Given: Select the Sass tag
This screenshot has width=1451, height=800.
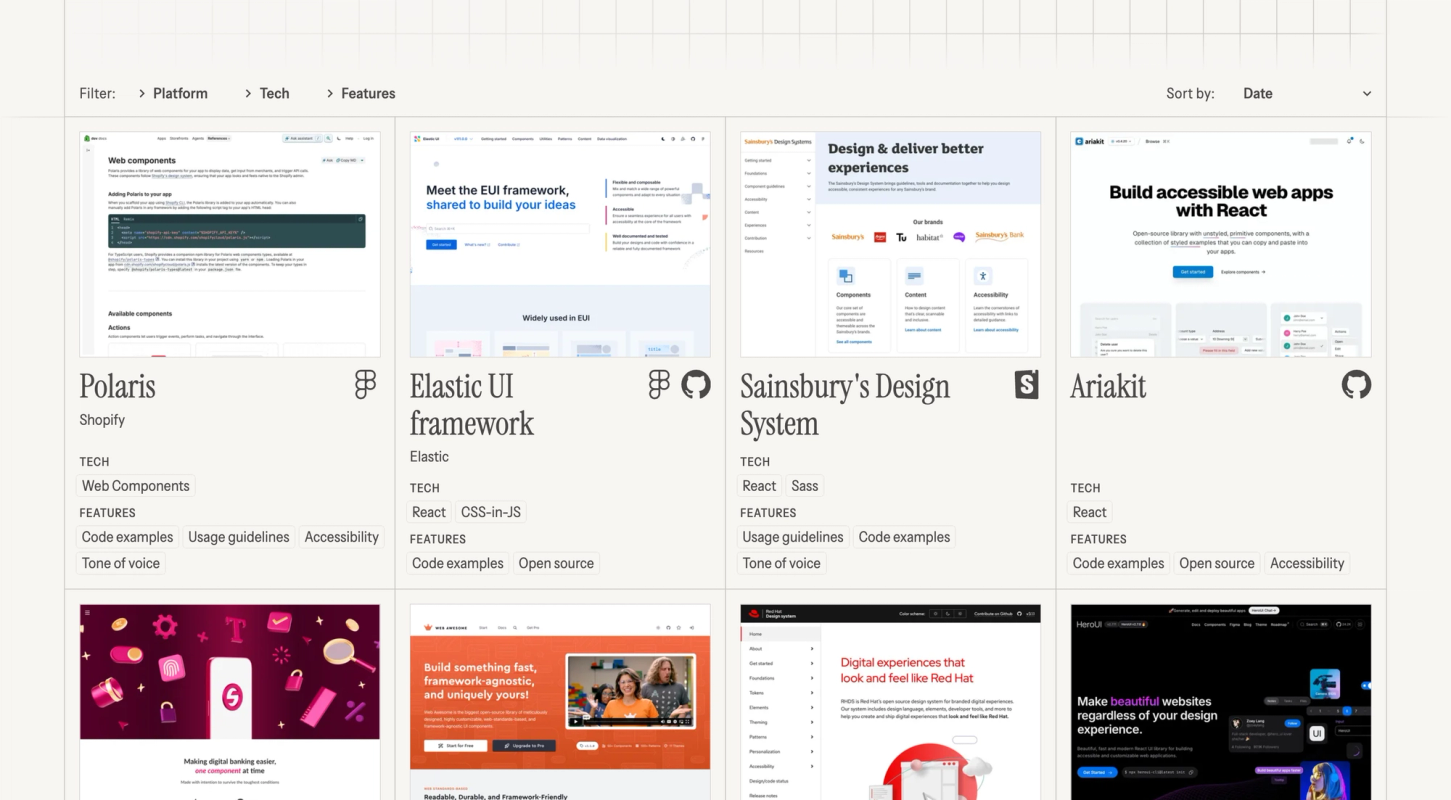Looking at the screenshot, I should tap(805, 486).
